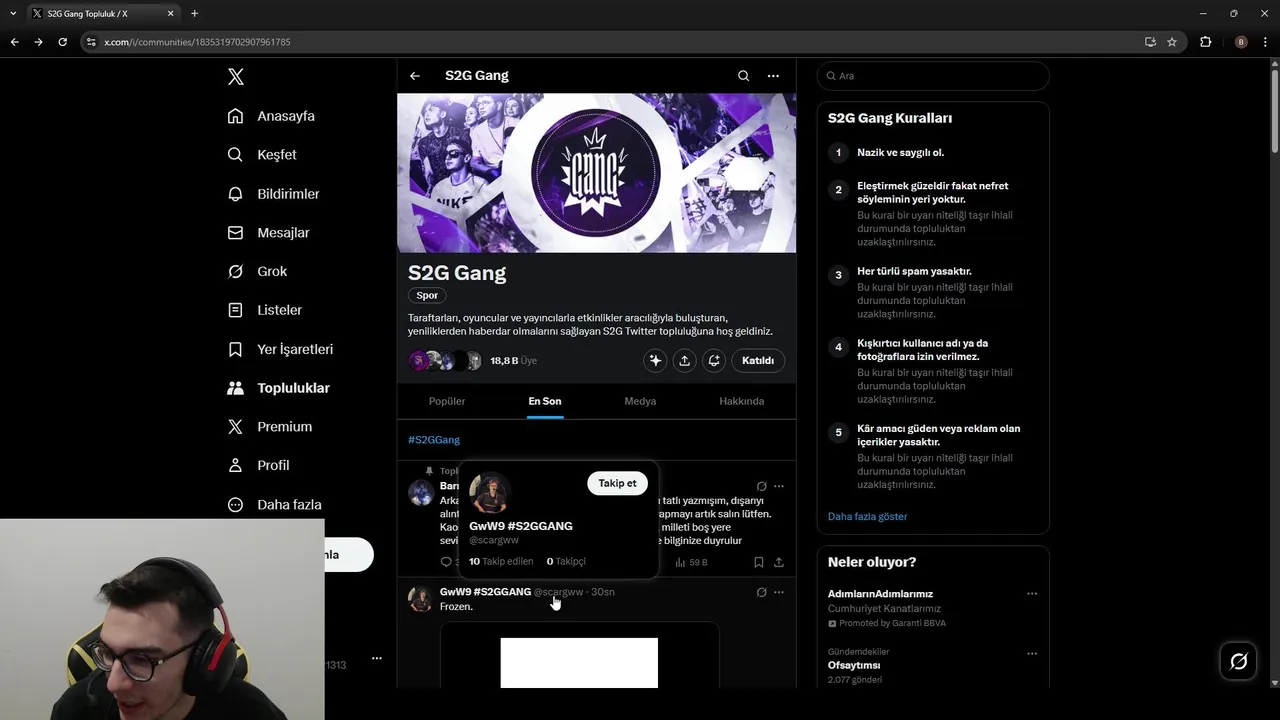Open the Frozen post media image
Viewport: 1280px width, 720px height.
[x=579, y=655]
